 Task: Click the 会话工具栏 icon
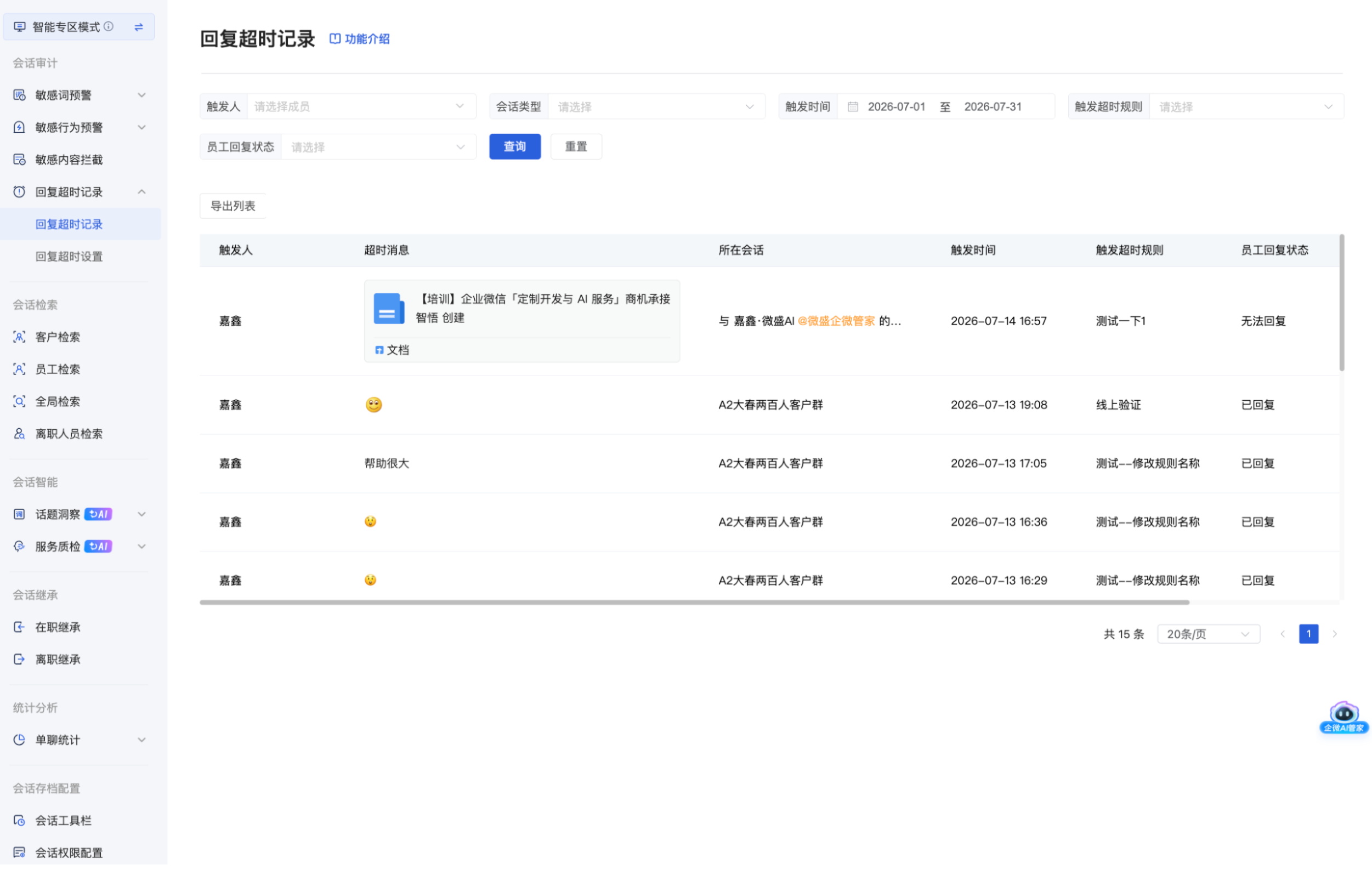click(x=19, y=821)
